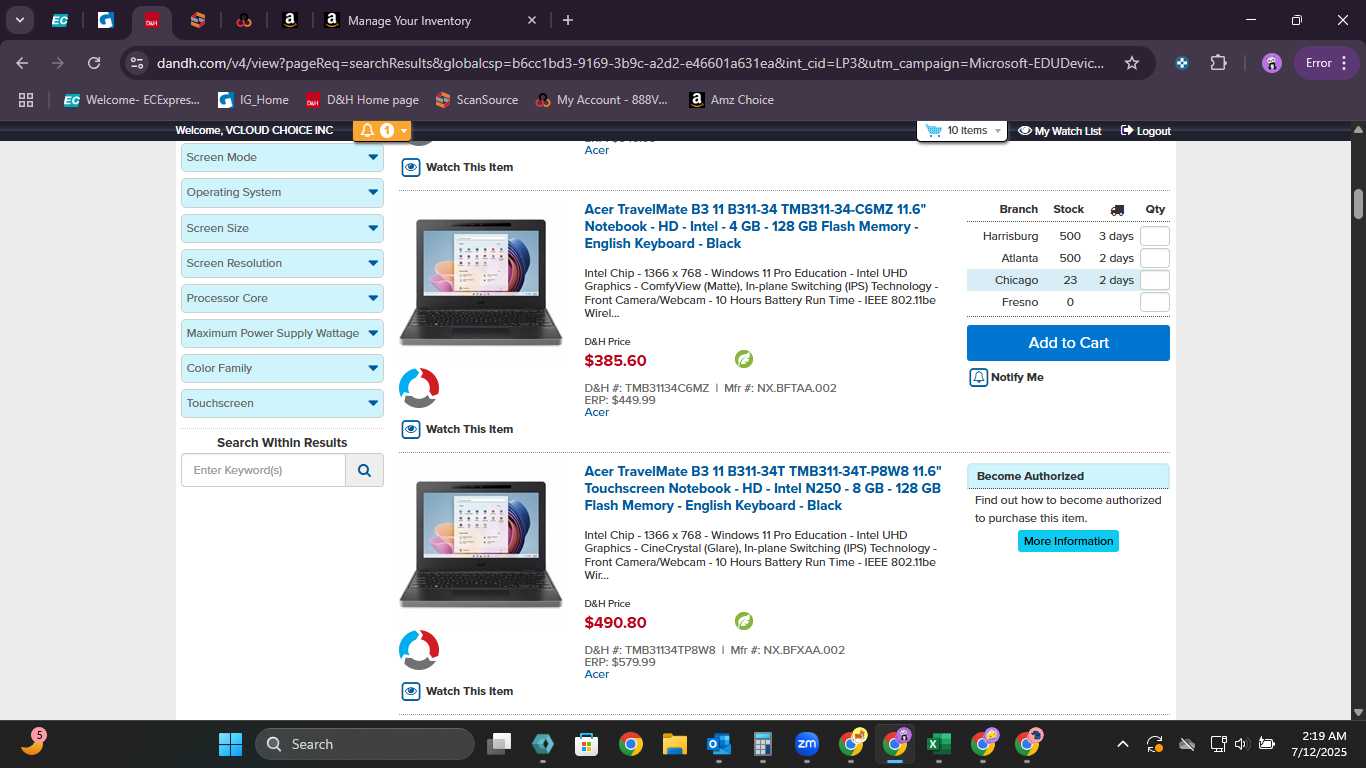This screenshot has width=1366, height=768.
Task: Open the IG_Home bookmark
Action: [x=253, y=100]
